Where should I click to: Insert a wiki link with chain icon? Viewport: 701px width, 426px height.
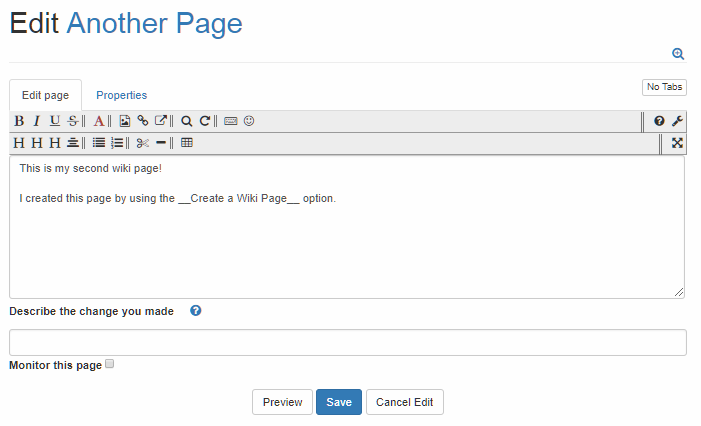pos(142,121)
